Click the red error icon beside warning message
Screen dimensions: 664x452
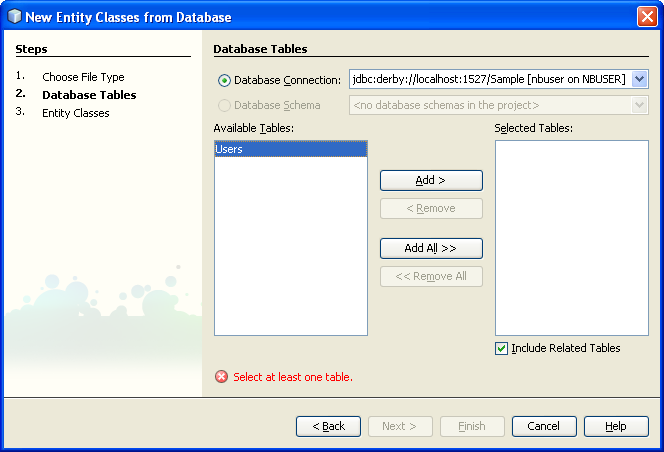click(221, 377)
